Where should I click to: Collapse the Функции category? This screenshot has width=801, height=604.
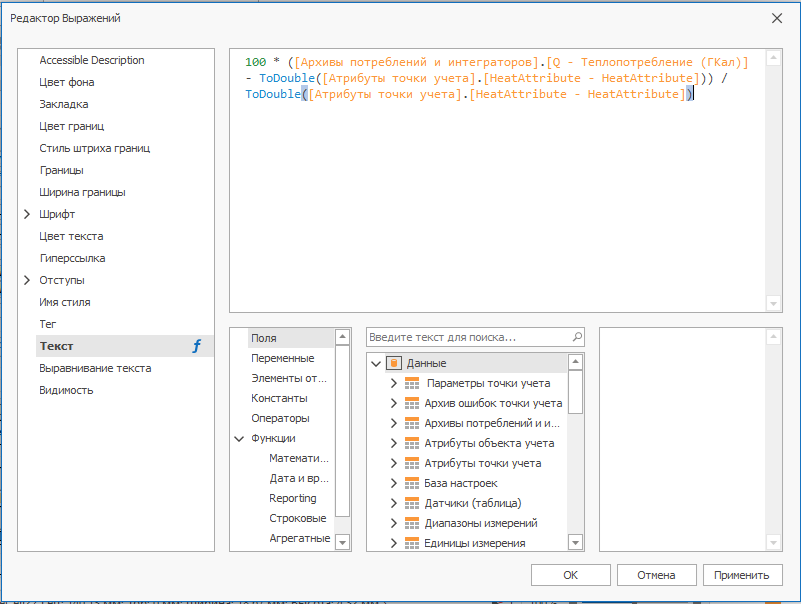[x=239, y=438]
